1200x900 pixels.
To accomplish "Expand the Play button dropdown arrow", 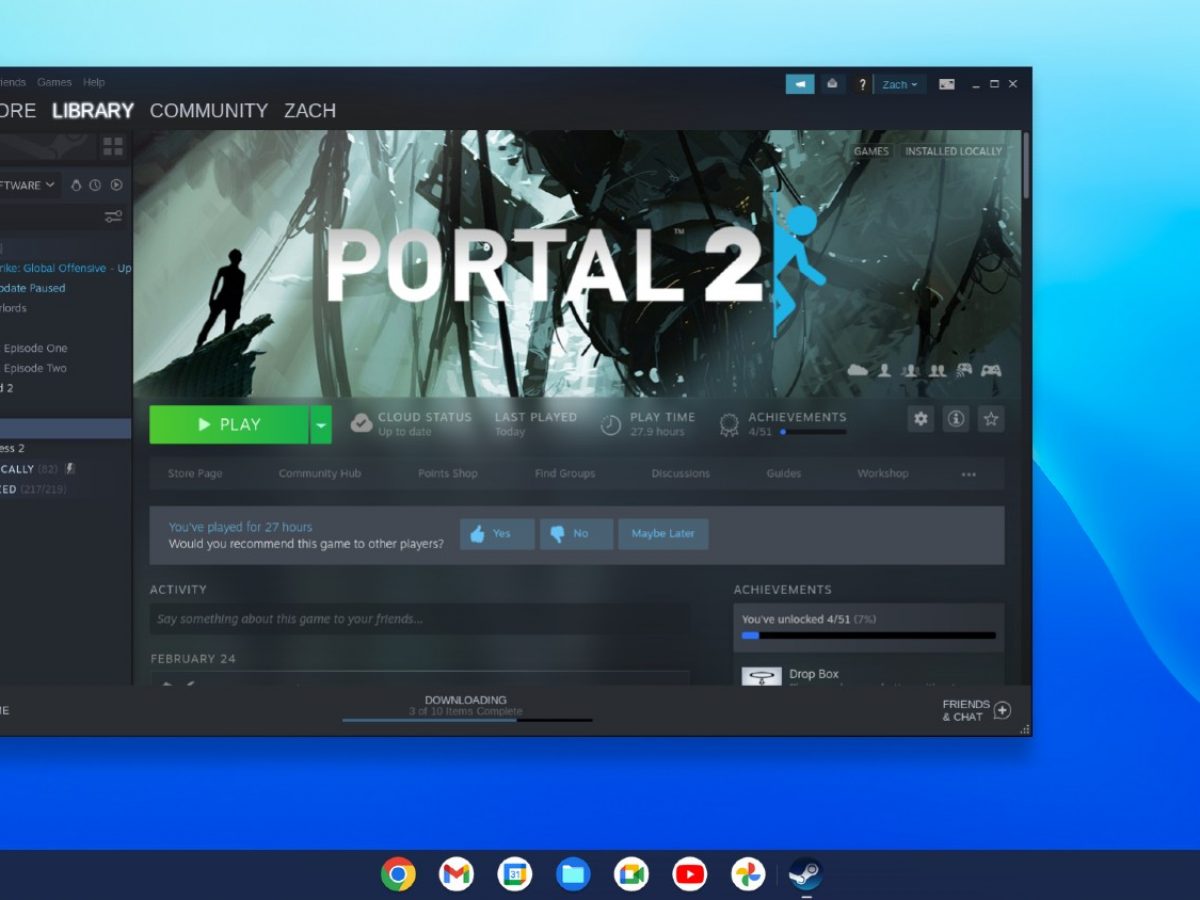I will pyautogui.click(x=321, y=425).
